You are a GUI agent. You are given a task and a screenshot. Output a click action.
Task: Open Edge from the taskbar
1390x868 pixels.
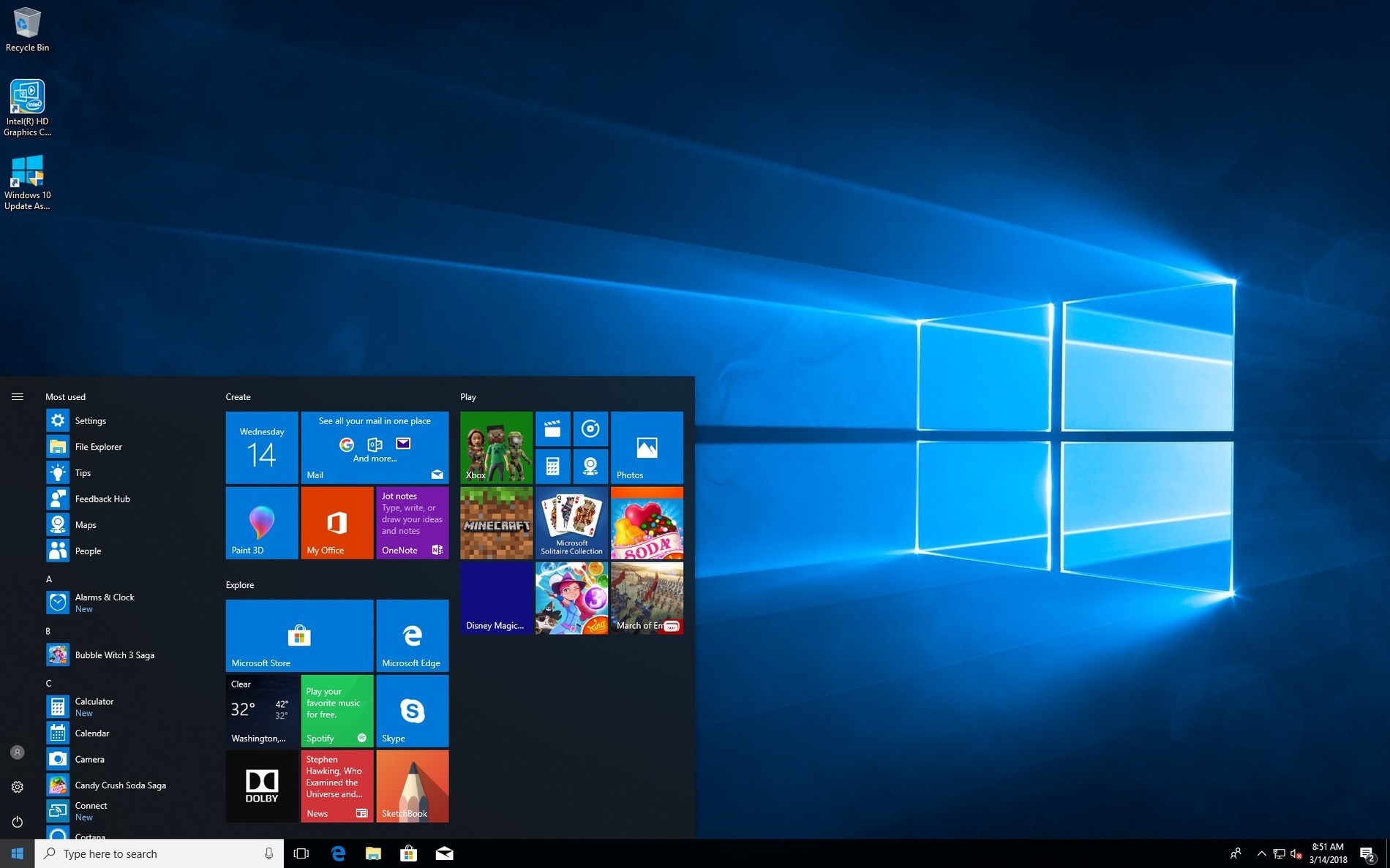tap(338, 853)
